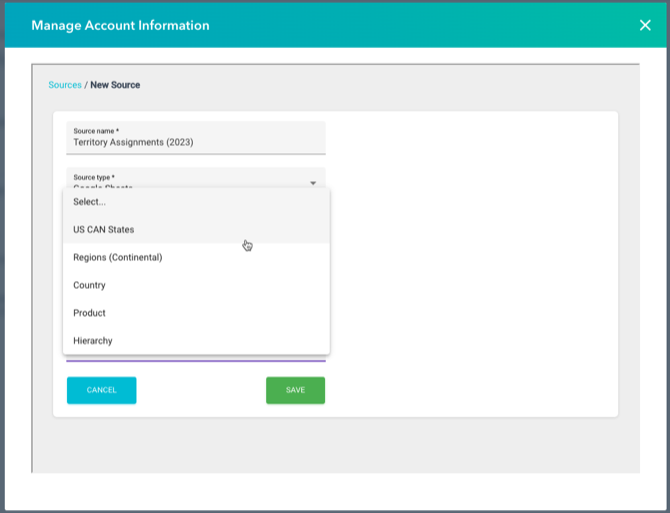Pick Country from the list
This screenshot has width=670, height=513.
(x=196, y=285)
